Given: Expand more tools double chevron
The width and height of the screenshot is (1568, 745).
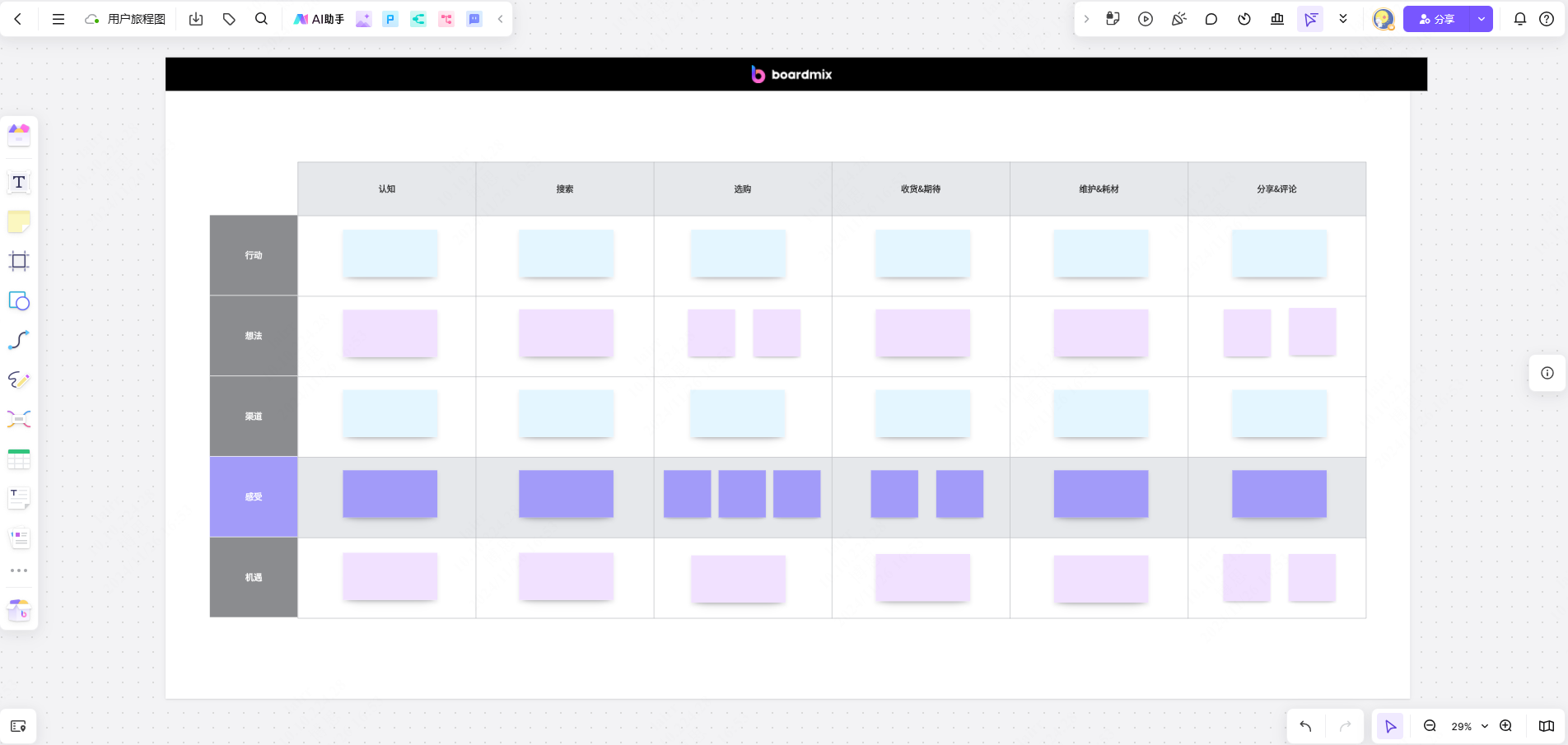Looking at the screenshot, I should (x=1343, y=19).
